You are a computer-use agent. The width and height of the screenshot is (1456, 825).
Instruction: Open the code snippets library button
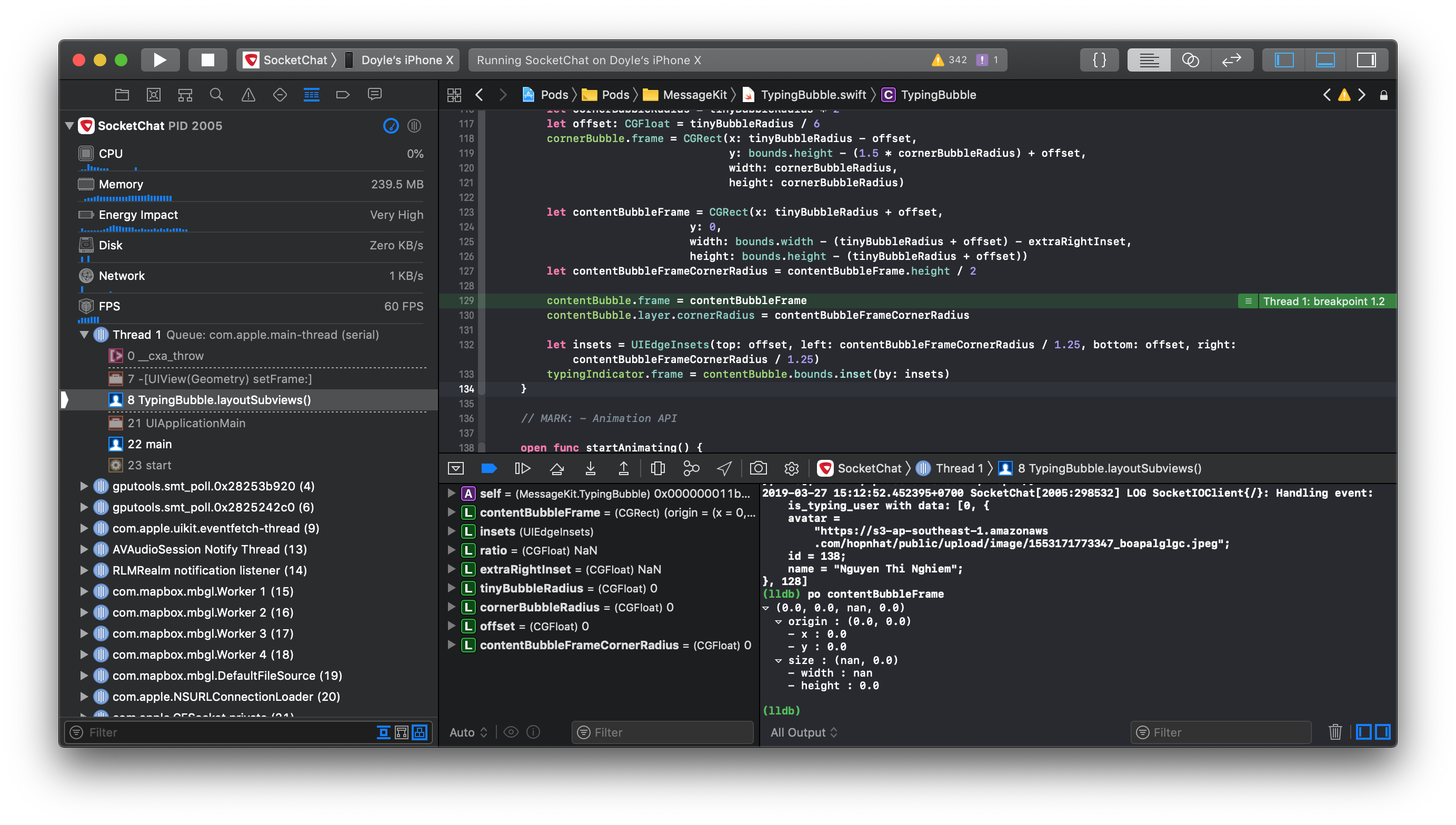(1099, 60)
